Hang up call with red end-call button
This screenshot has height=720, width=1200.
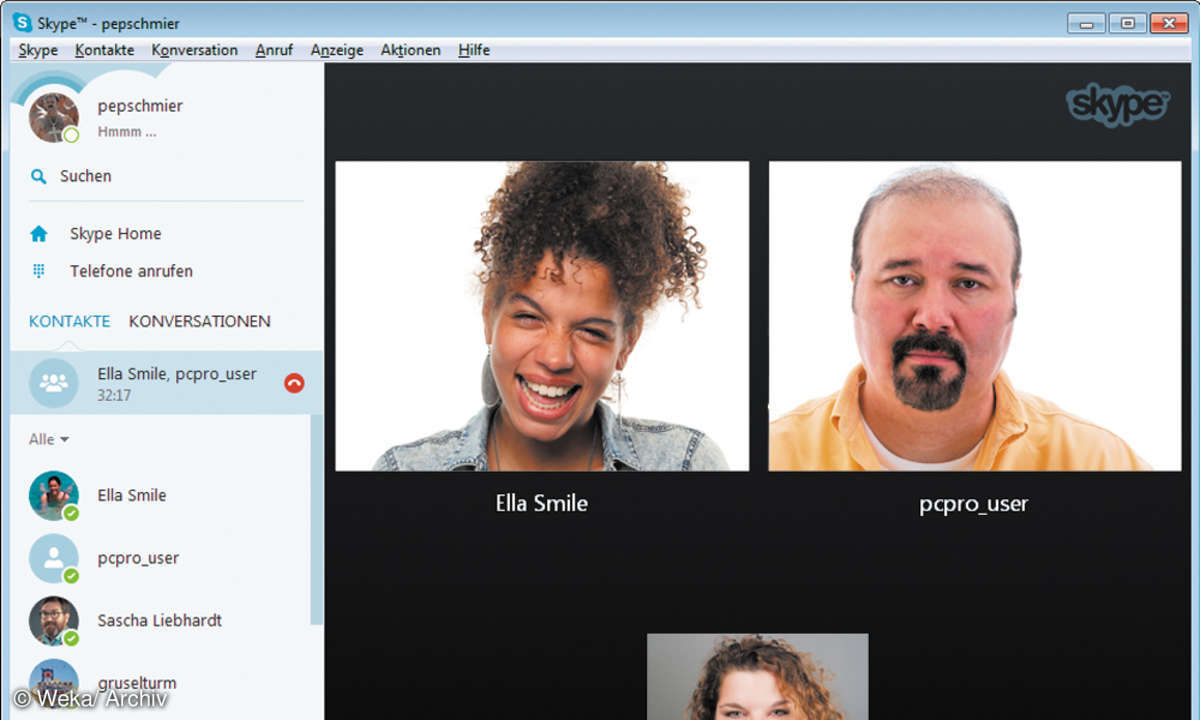click(x=294, y=382)
